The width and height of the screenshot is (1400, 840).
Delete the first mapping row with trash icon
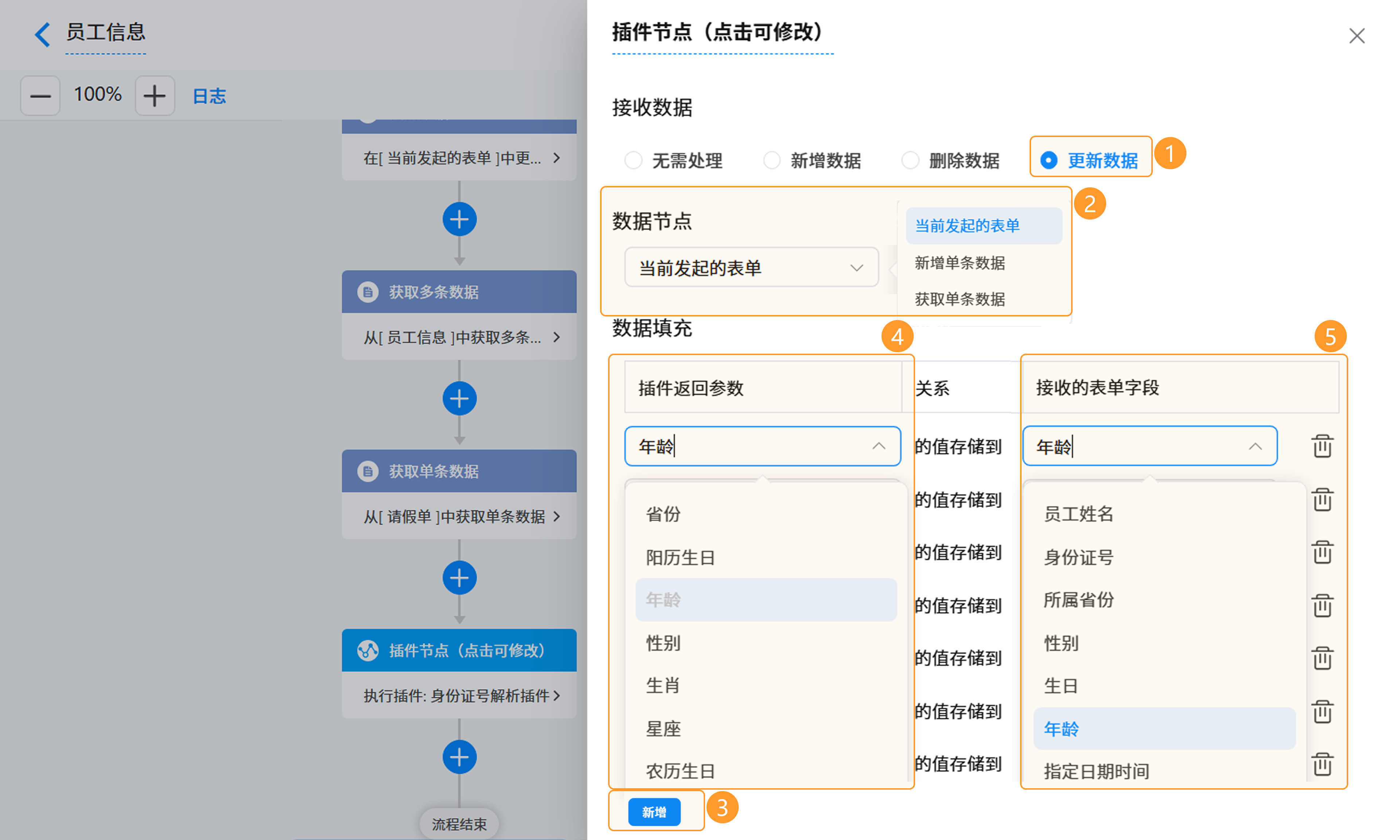tap(1322, 446)
